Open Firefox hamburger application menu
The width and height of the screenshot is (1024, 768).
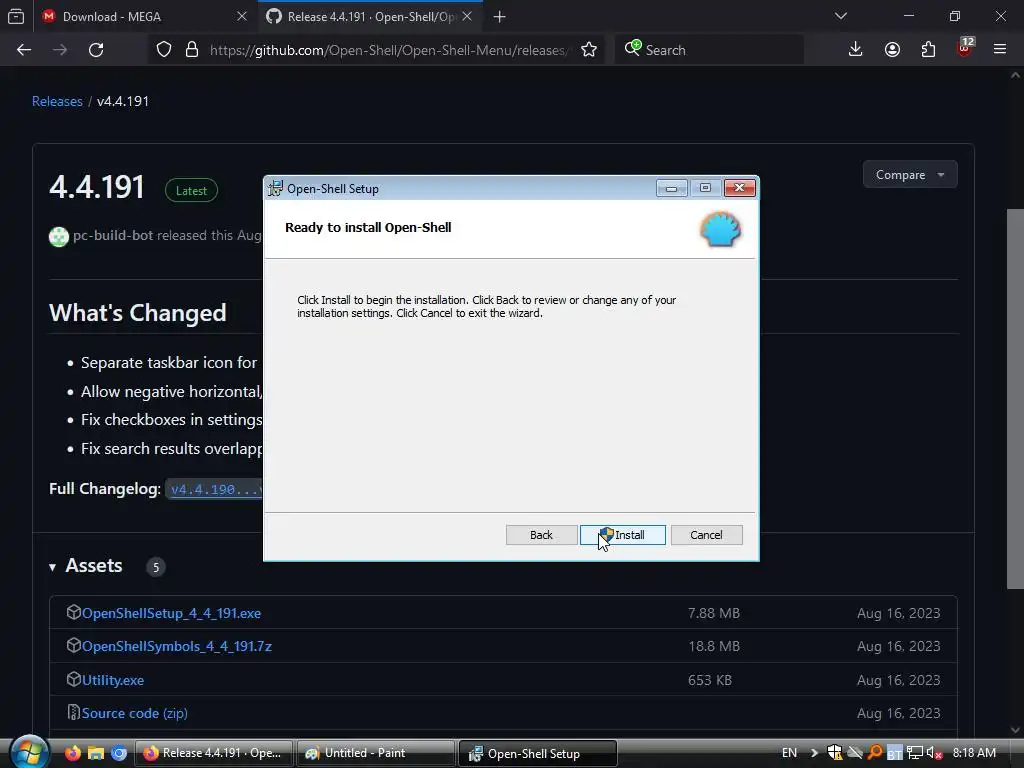pyautogui.click(x=1000, y=50)
